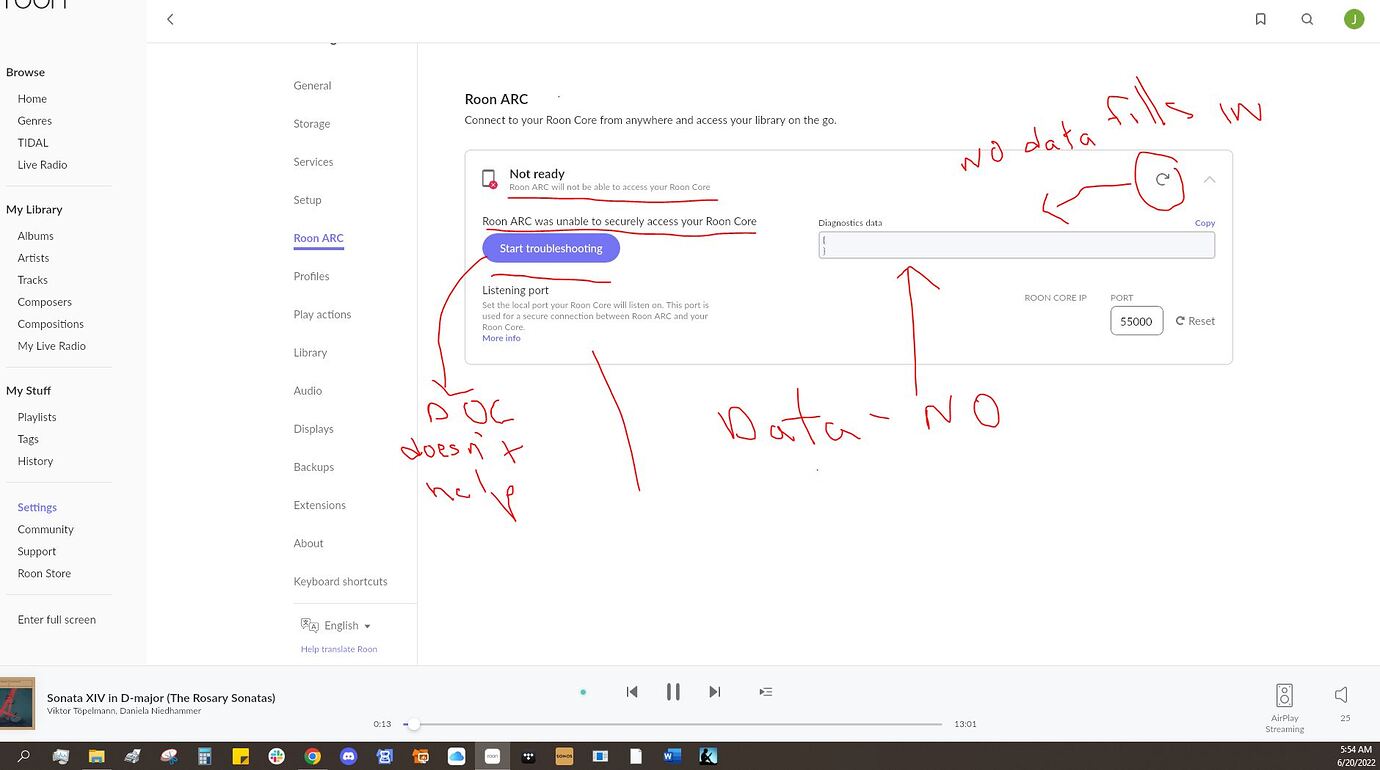The height and width of the screenshot is (770, 1380).
Task: Open the user profile avatar
Action: 1353,19
